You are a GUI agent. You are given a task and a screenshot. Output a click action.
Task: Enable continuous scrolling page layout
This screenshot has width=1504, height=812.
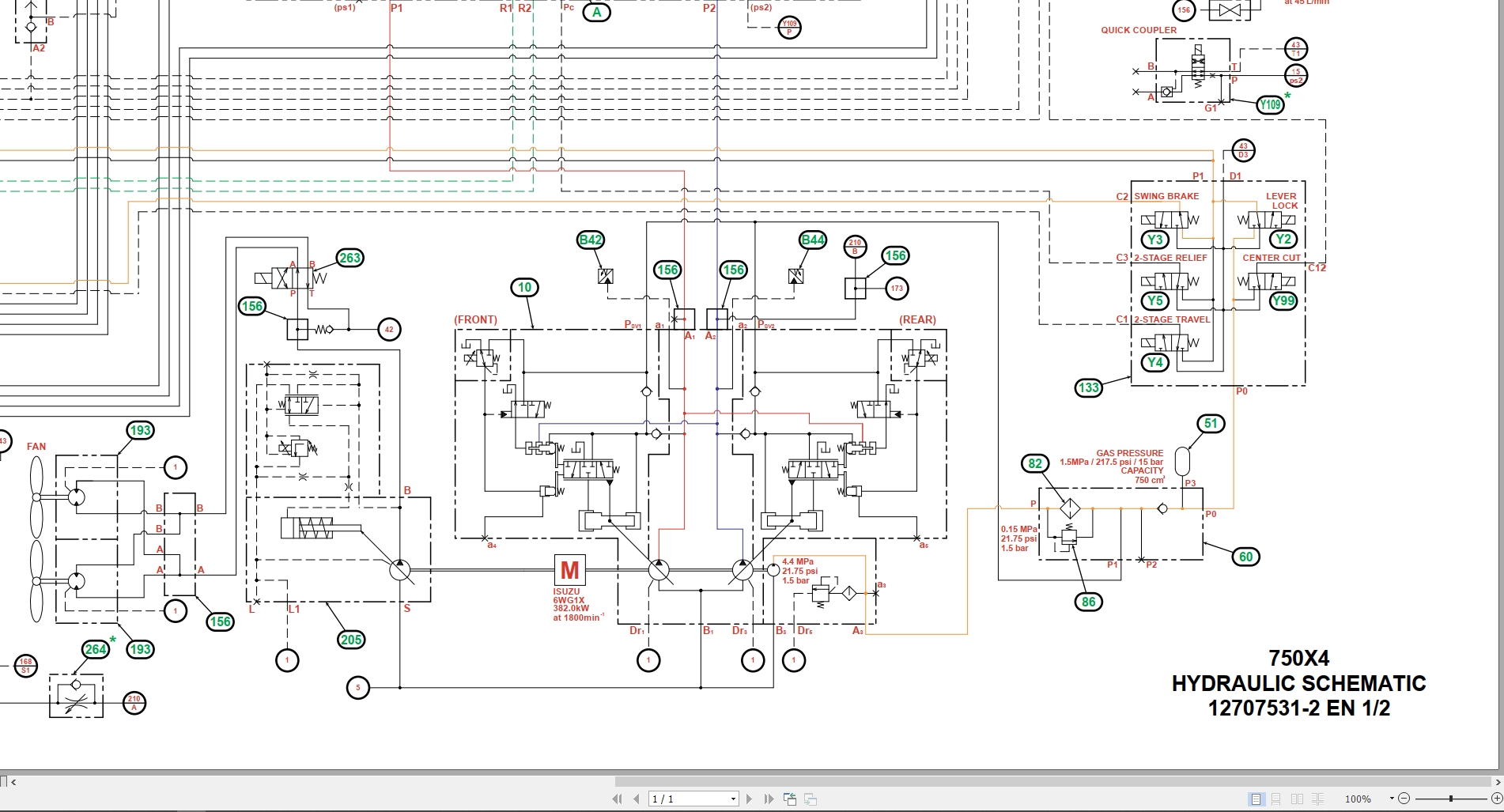(x=1275, y=799)
